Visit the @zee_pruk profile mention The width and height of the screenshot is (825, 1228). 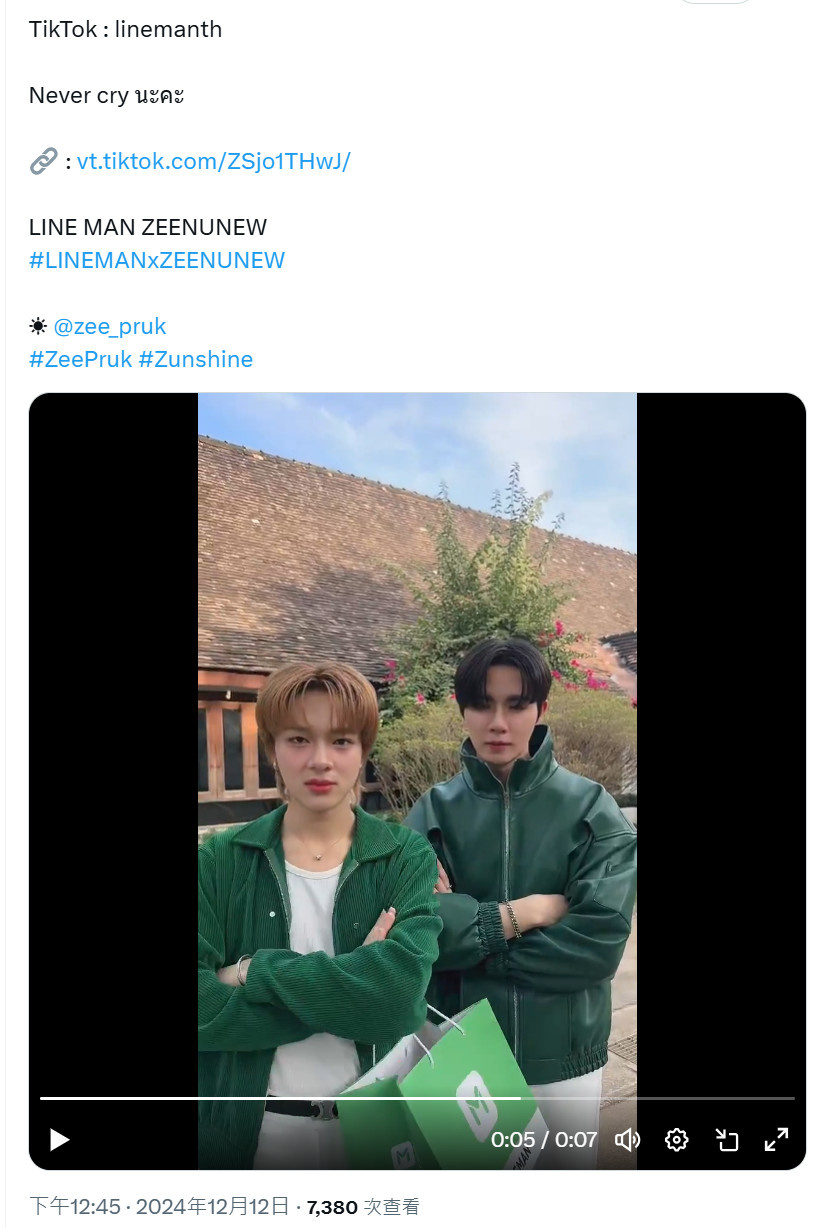click(110, 326)
